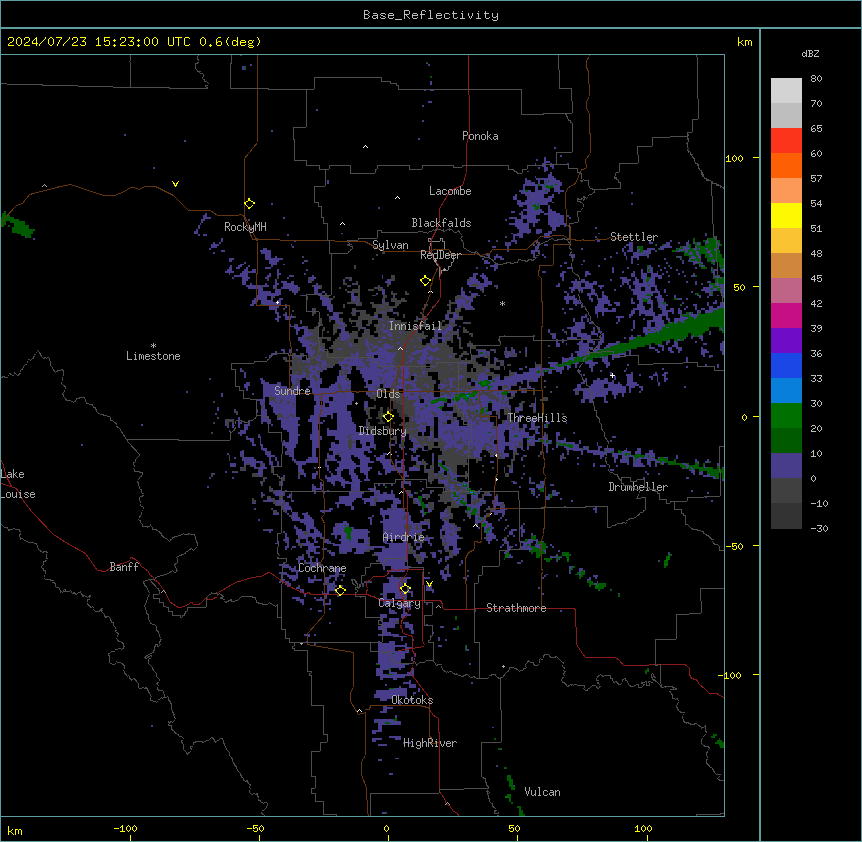Screen dimensions: 862x842
Task: Click the Sundre map label
Action: pyautogui.click(x=292, y=391)
